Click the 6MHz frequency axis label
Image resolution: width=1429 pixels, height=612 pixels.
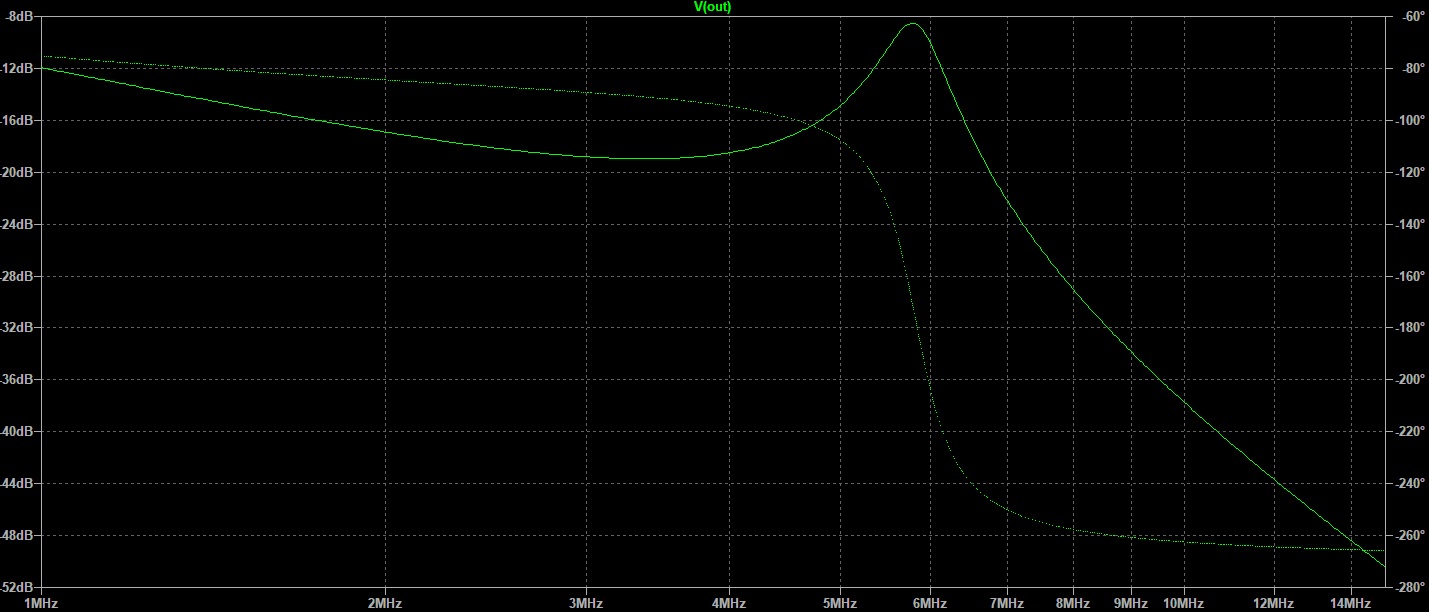930,604
